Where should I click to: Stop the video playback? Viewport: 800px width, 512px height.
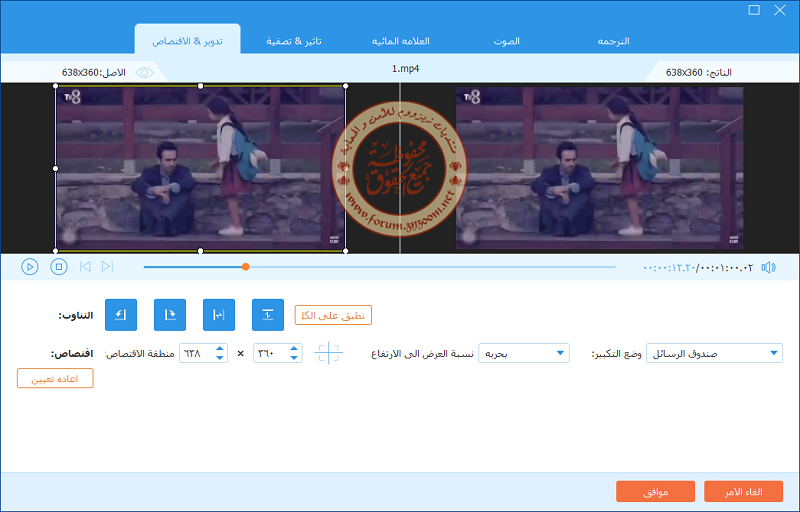59,267
